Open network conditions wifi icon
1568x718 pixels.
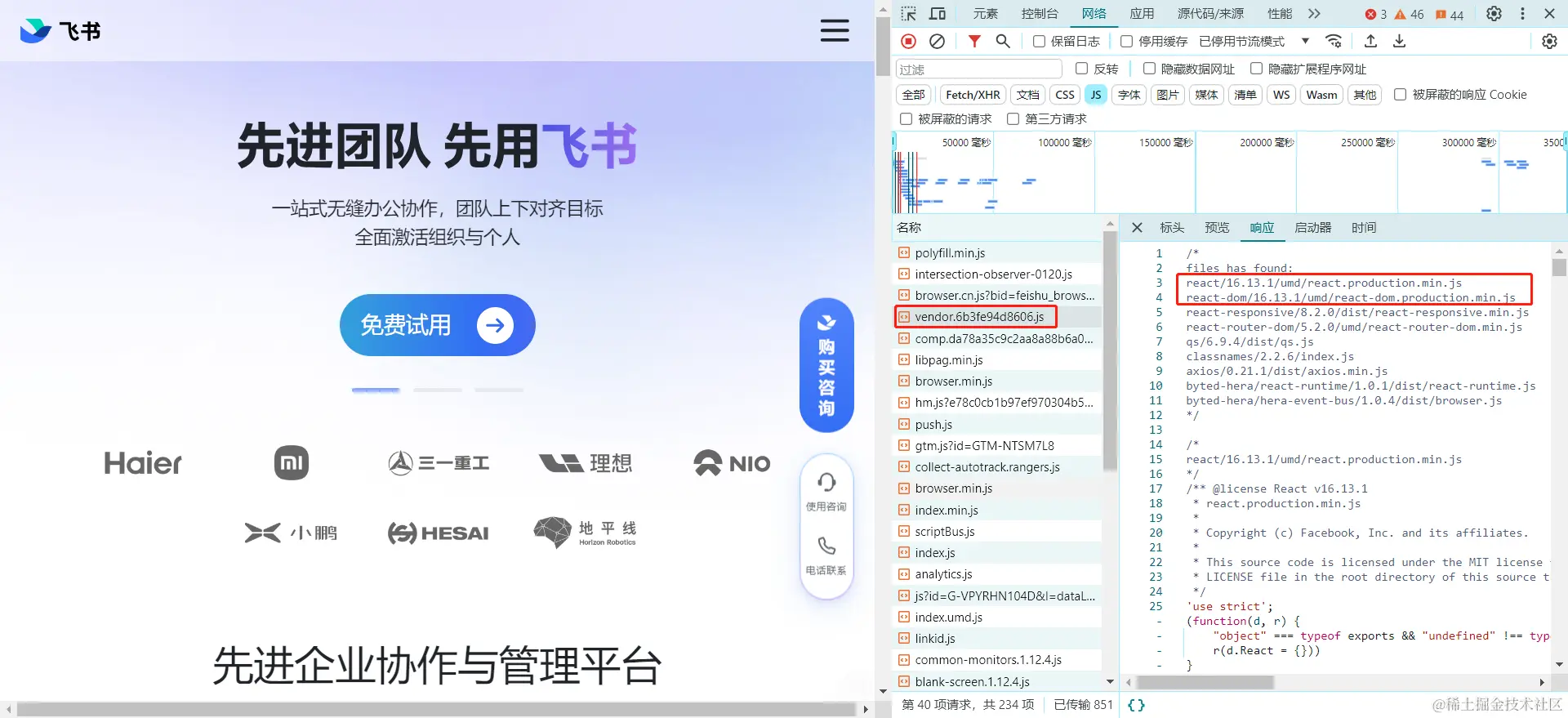(x=1334, y=41)
